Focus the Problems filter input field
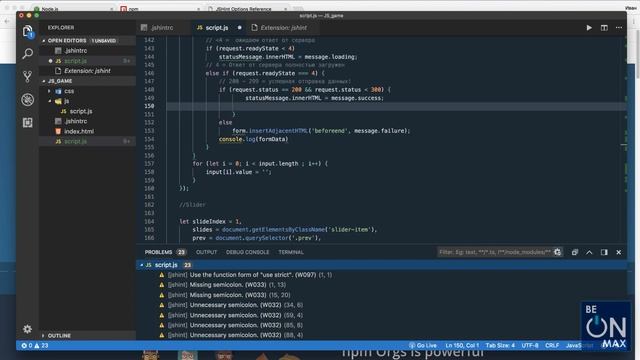 pyautogui.click(x=495, y=252)
